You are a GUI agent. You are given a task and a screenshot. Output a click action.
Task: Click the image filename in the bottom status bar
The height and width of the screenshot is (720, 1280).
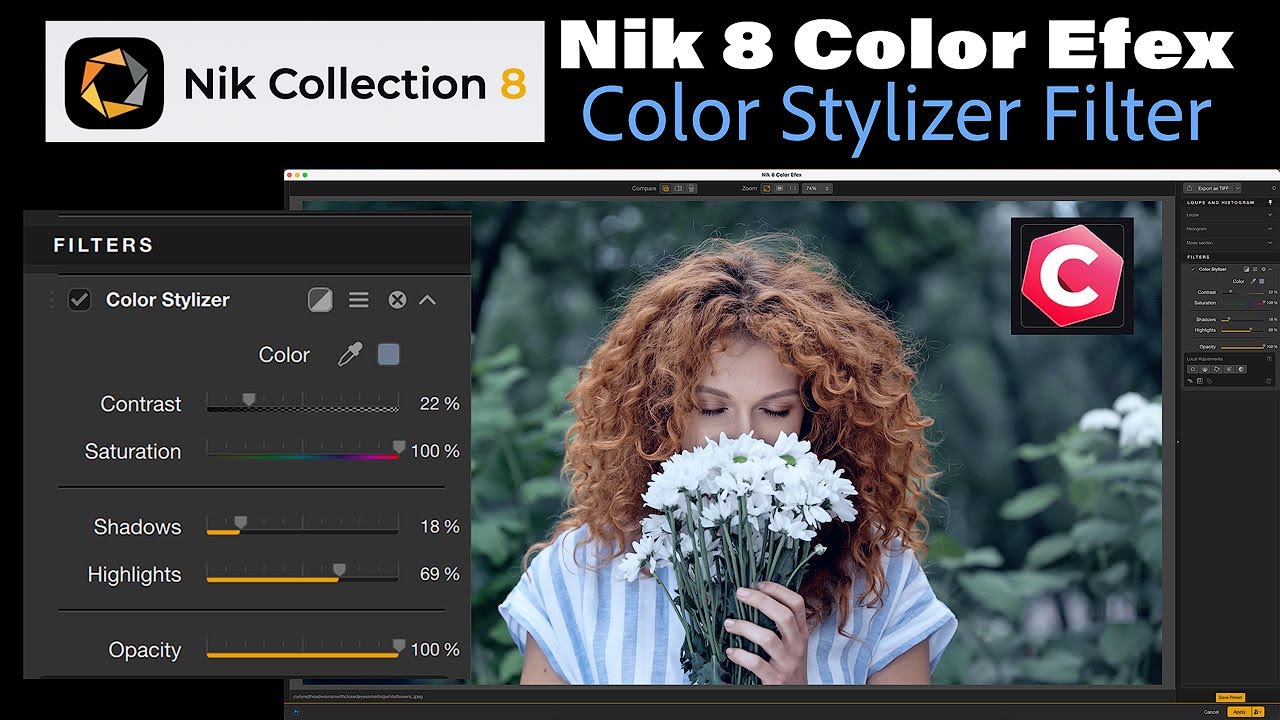tap(358, 696)
